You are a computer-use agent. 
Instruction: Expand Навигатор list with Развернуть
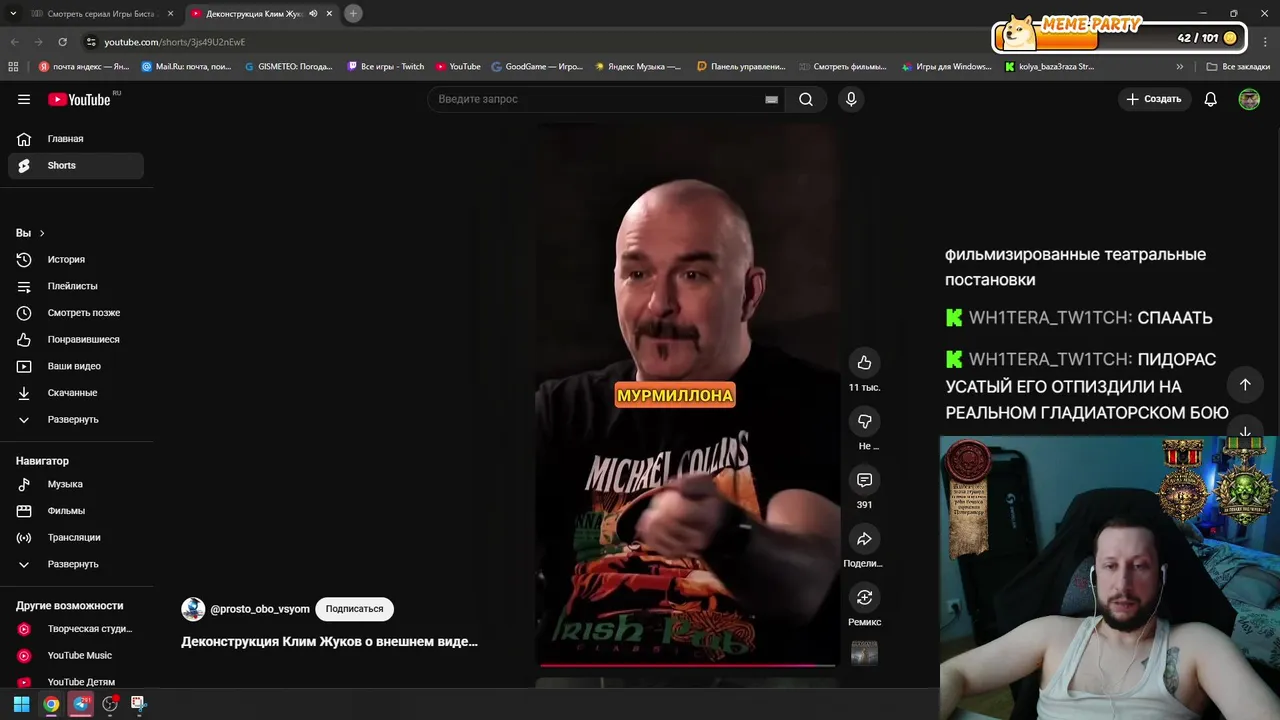(76, 564)
